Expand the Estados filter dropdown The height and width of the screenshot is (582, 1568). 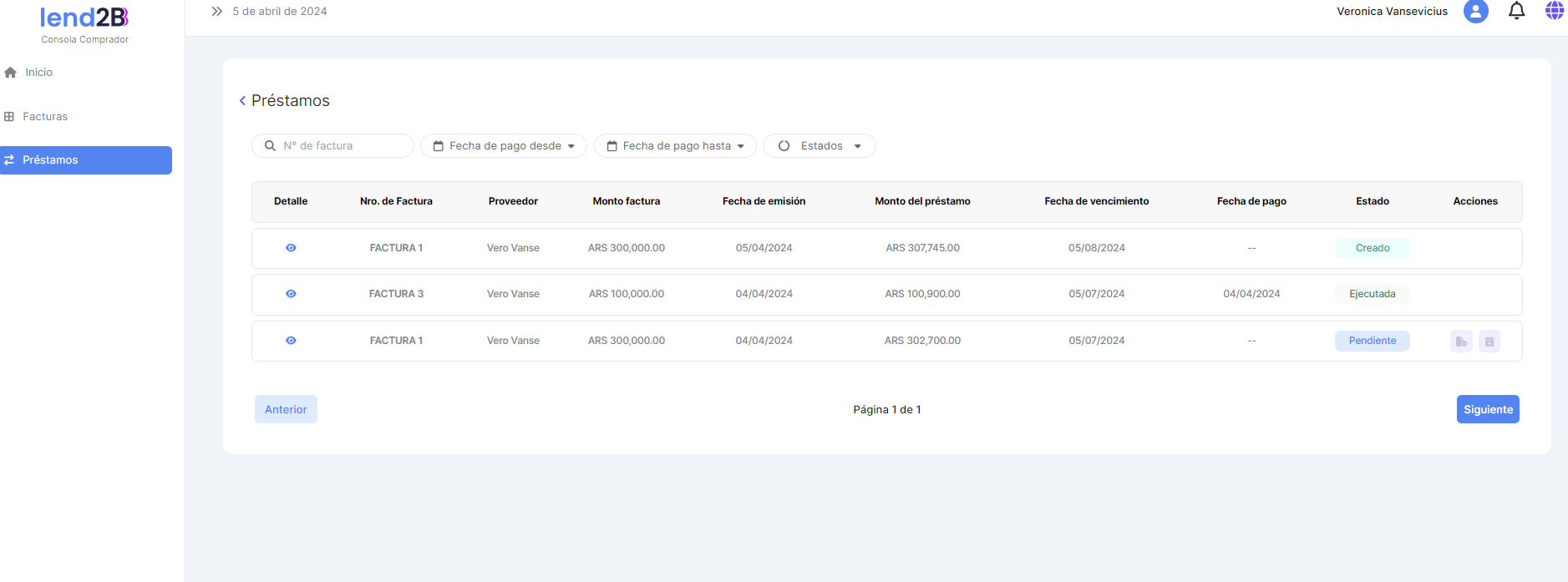(x=820, y=146)
